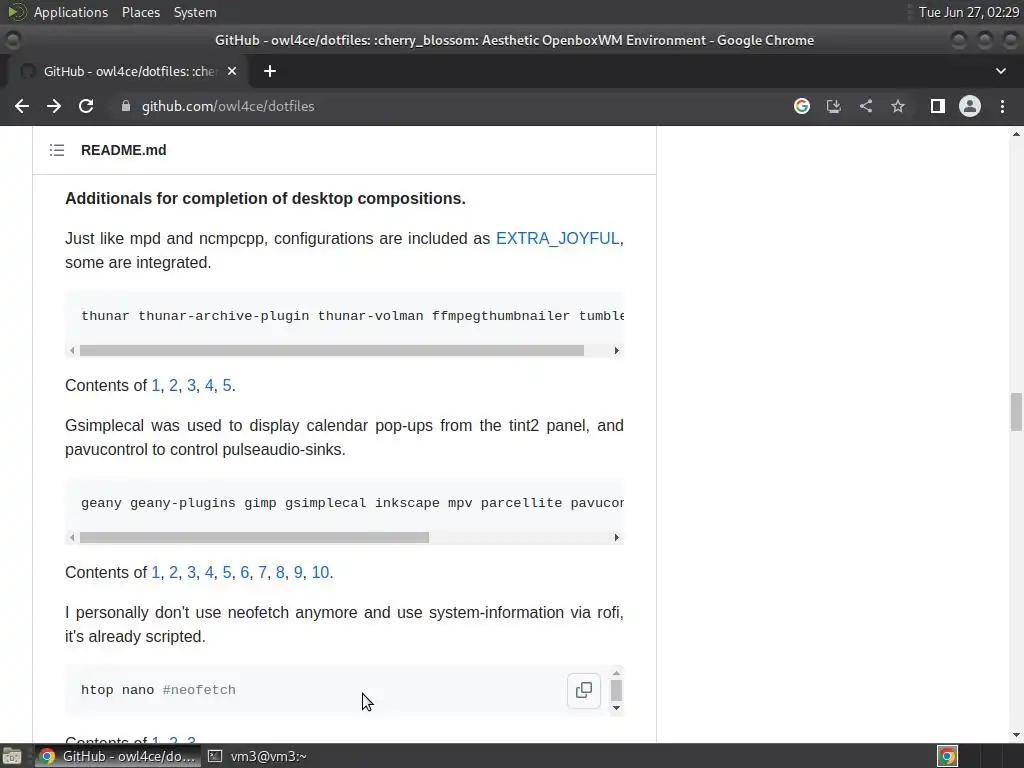
Task: Click the Additionals for completion heading
Action: click(265, 199)
